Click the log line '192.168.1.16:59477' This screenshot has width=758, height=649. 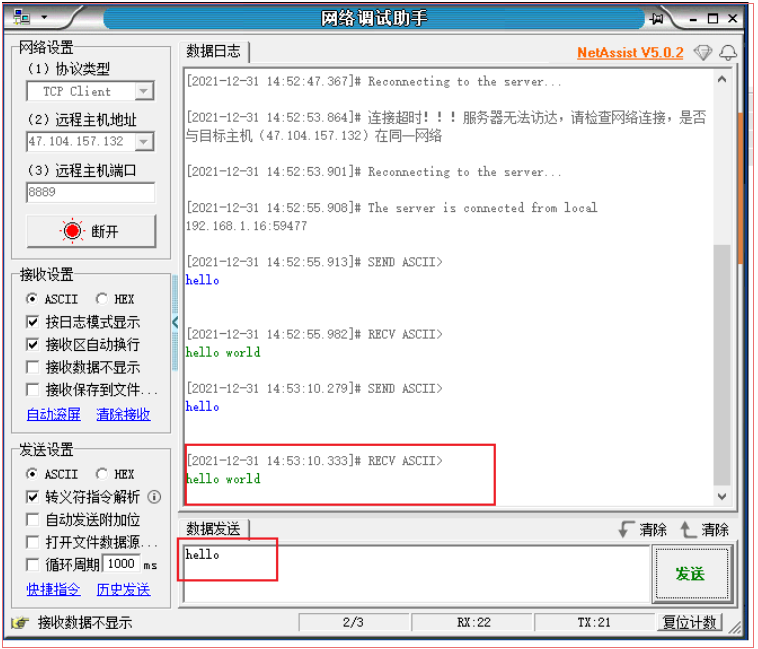pyautogui.click(x=247, y=226)
